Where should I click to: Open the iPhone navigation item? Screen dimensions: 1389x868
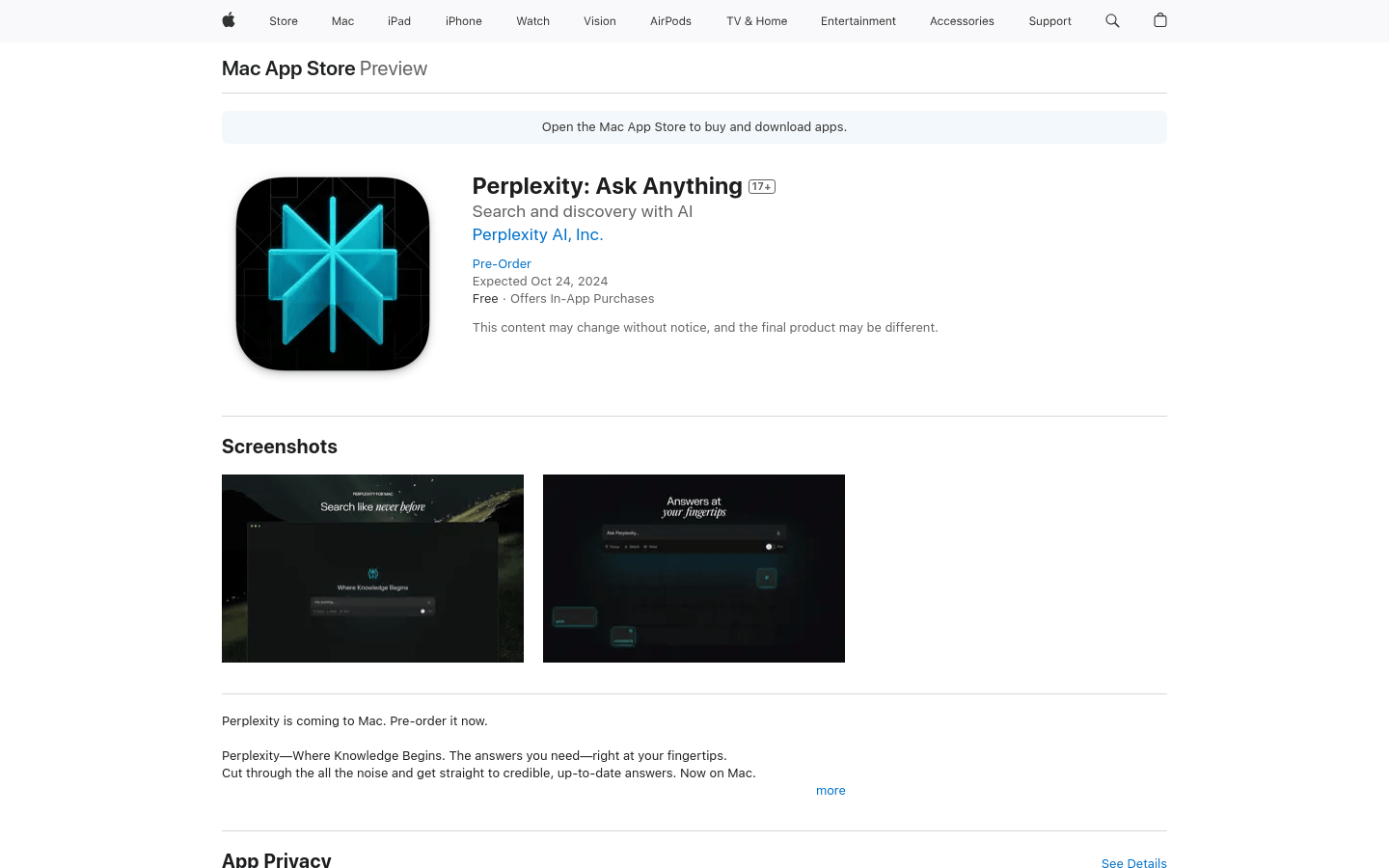click(464, 21)
